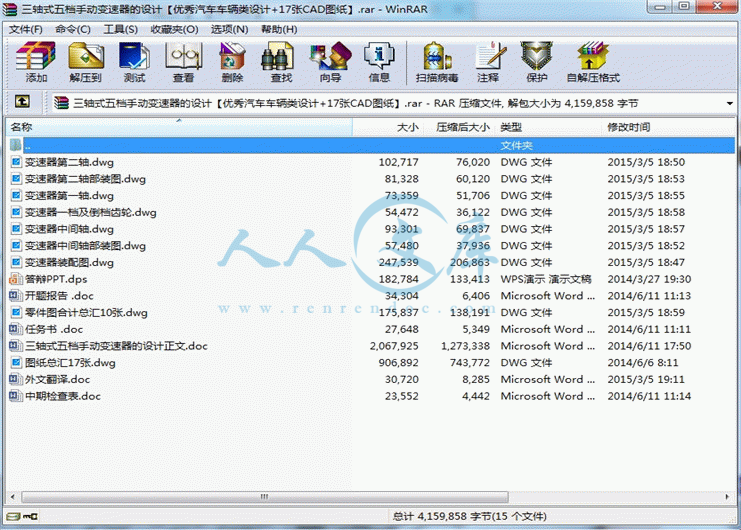Click size value 2,067,925
Screen dimensions: 741x530
point(394,346)
